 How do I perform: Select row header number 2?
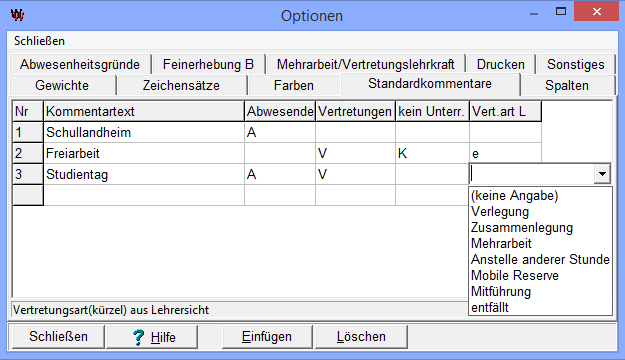pyautogui.click(x=28, y=153)
